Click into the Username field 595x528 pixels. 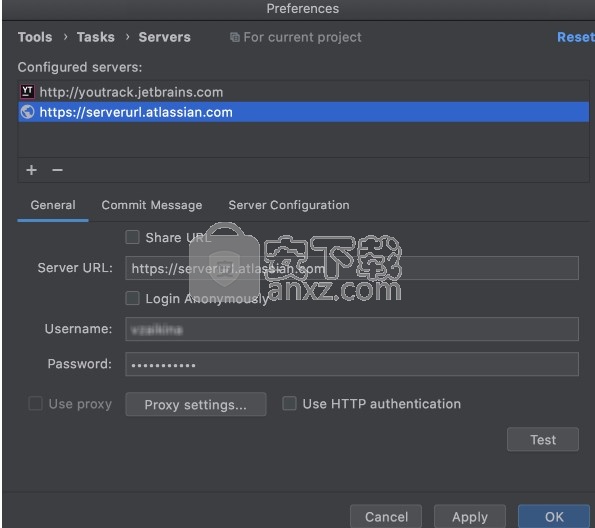point(352,329)
